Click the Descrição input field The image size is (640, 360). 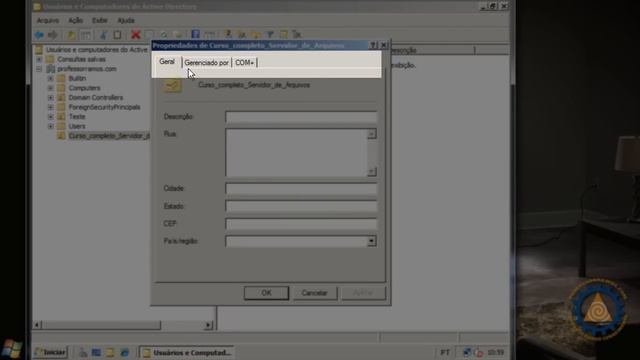[301, 117]
